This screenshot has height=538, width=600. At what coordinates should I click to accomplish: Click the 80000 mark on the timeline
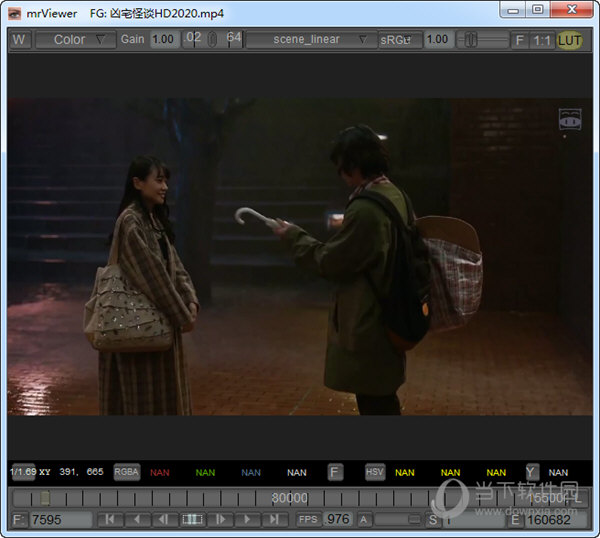289,498
